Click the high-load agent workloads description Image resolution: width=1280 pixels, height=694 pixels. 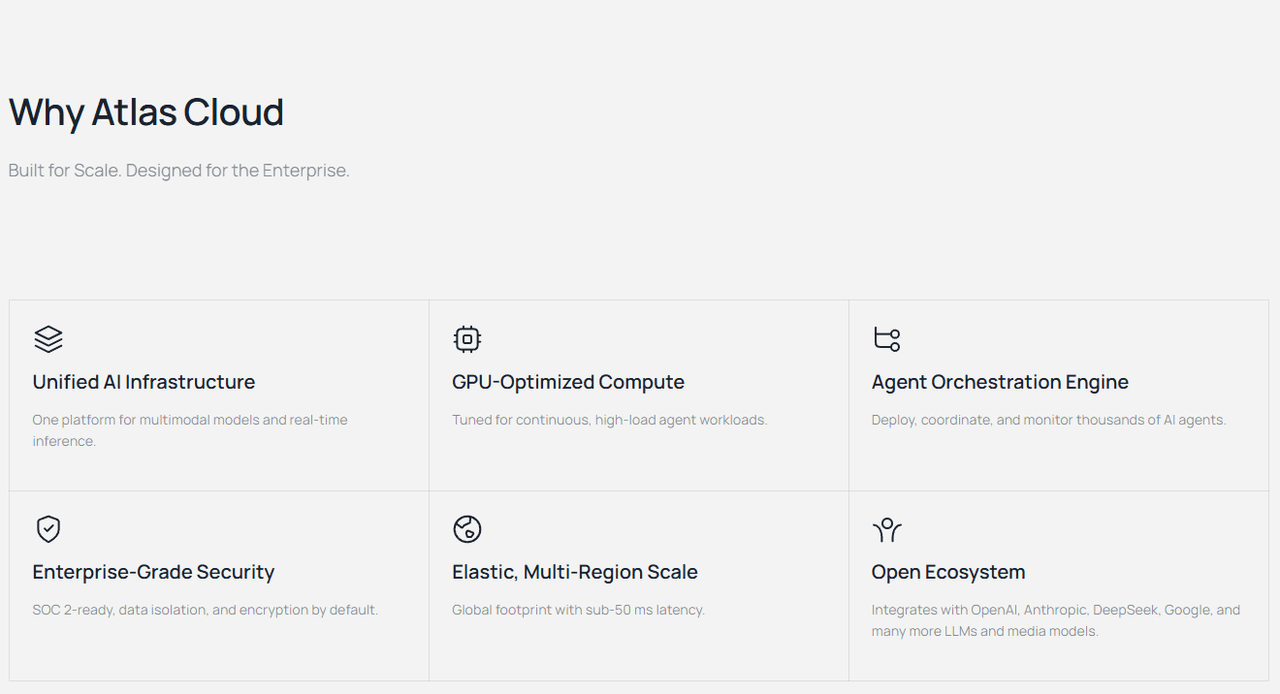609,420
